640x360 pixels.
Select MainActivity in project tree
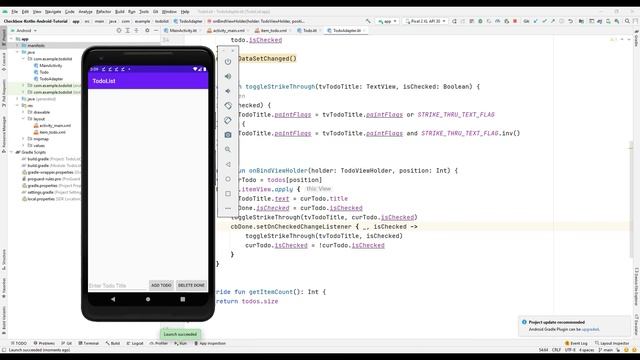[x=48, y=65]
